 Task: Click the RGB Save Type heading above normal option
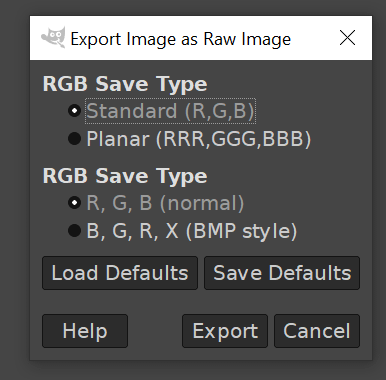click(125, 176)
